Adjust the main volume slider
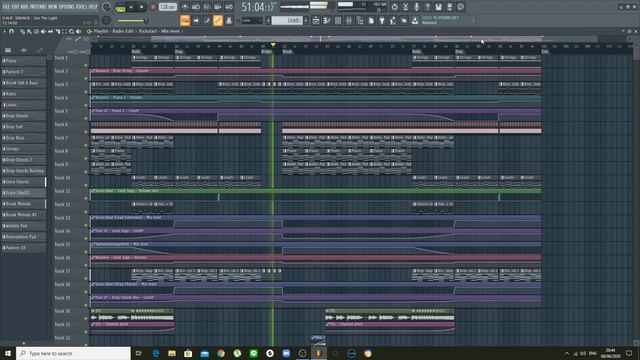This screenshot has width=640, height=360. tap(131, 20)
